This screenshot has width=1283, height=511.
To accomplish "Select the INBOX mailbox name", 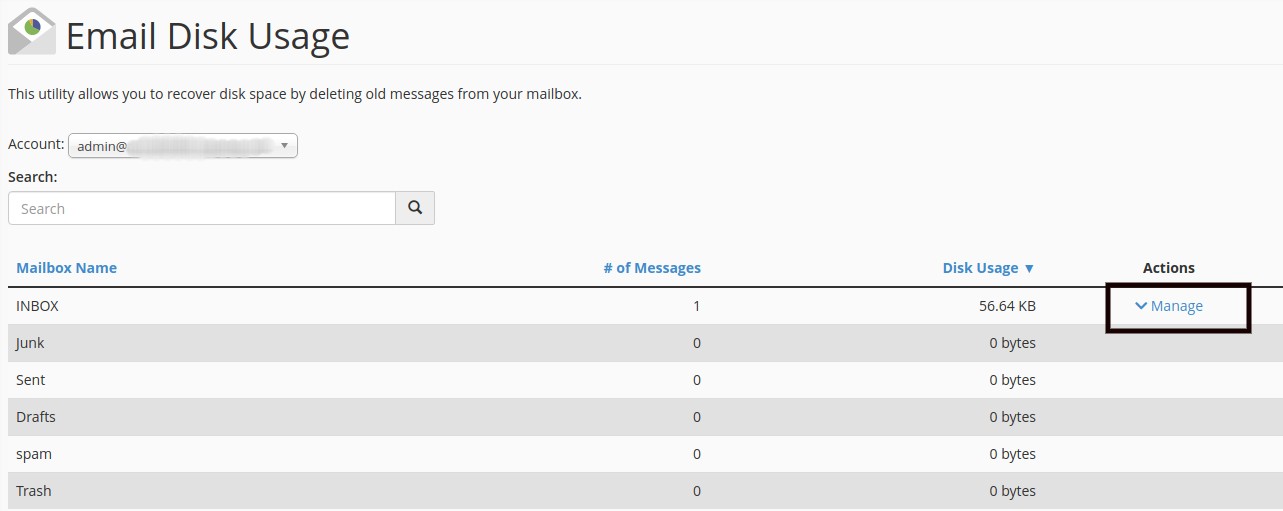I will [x=38, y=306].
